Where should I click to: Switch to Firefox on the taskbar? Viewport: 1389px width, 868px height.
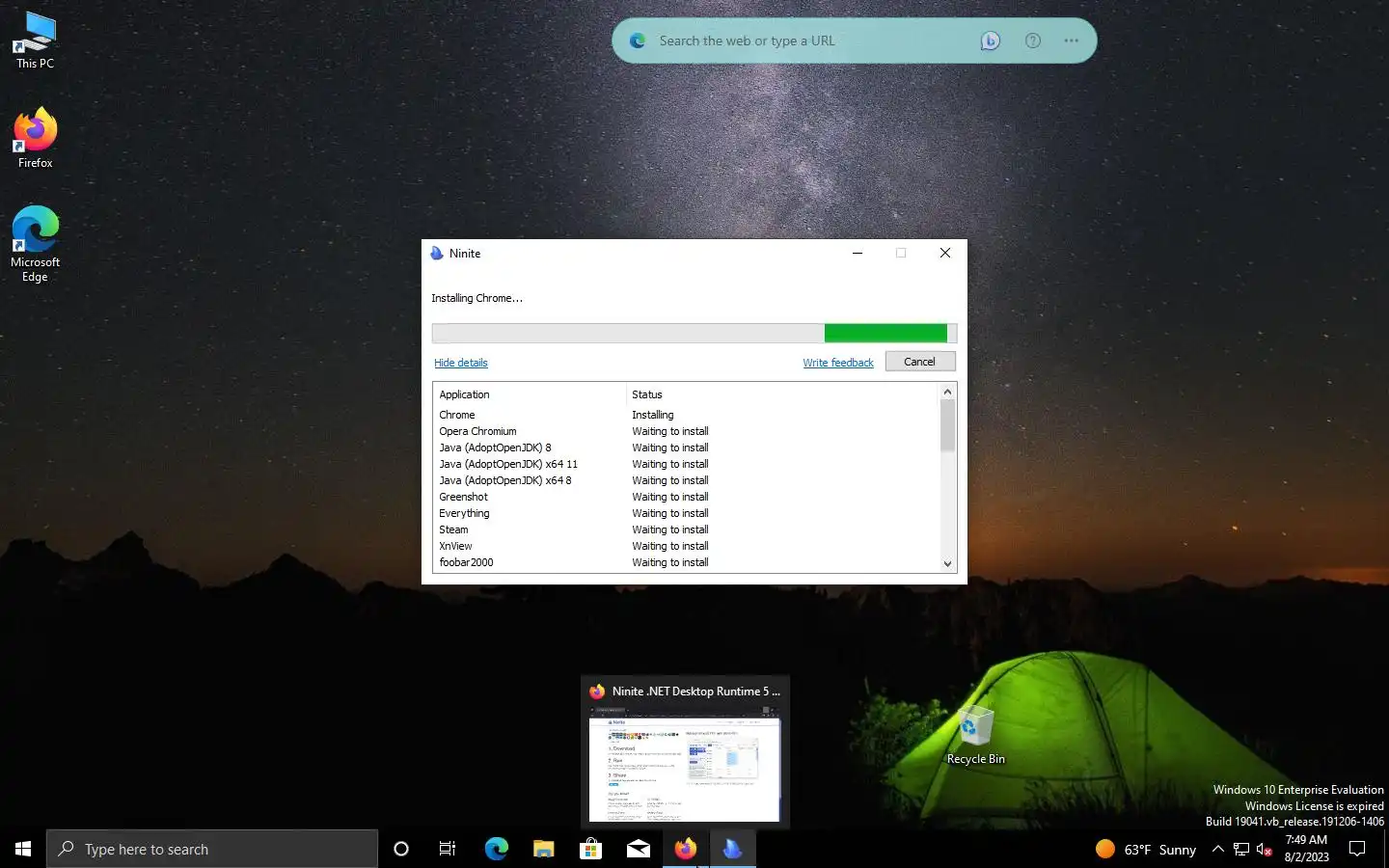coord(685,849)
